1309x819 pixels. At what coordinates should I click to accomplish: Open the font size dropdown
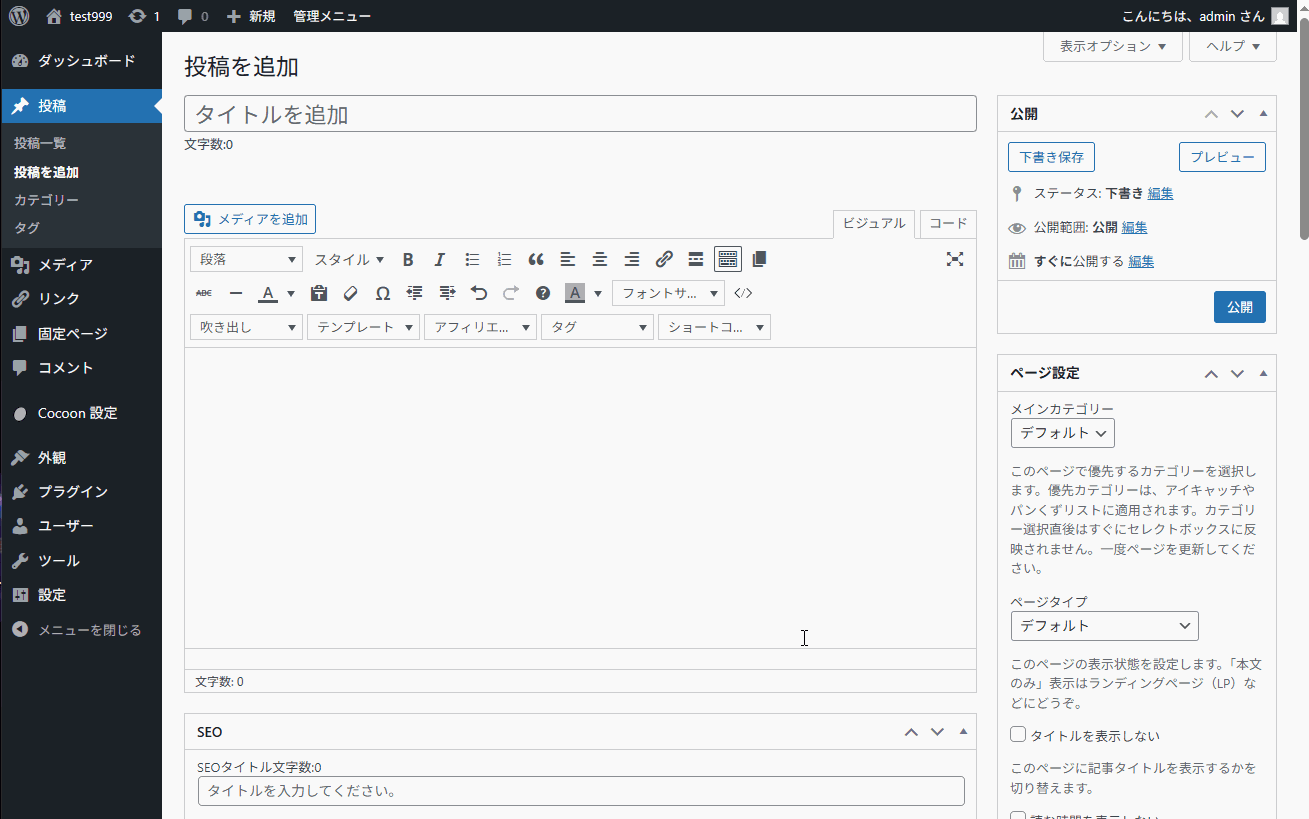[668, 293]
